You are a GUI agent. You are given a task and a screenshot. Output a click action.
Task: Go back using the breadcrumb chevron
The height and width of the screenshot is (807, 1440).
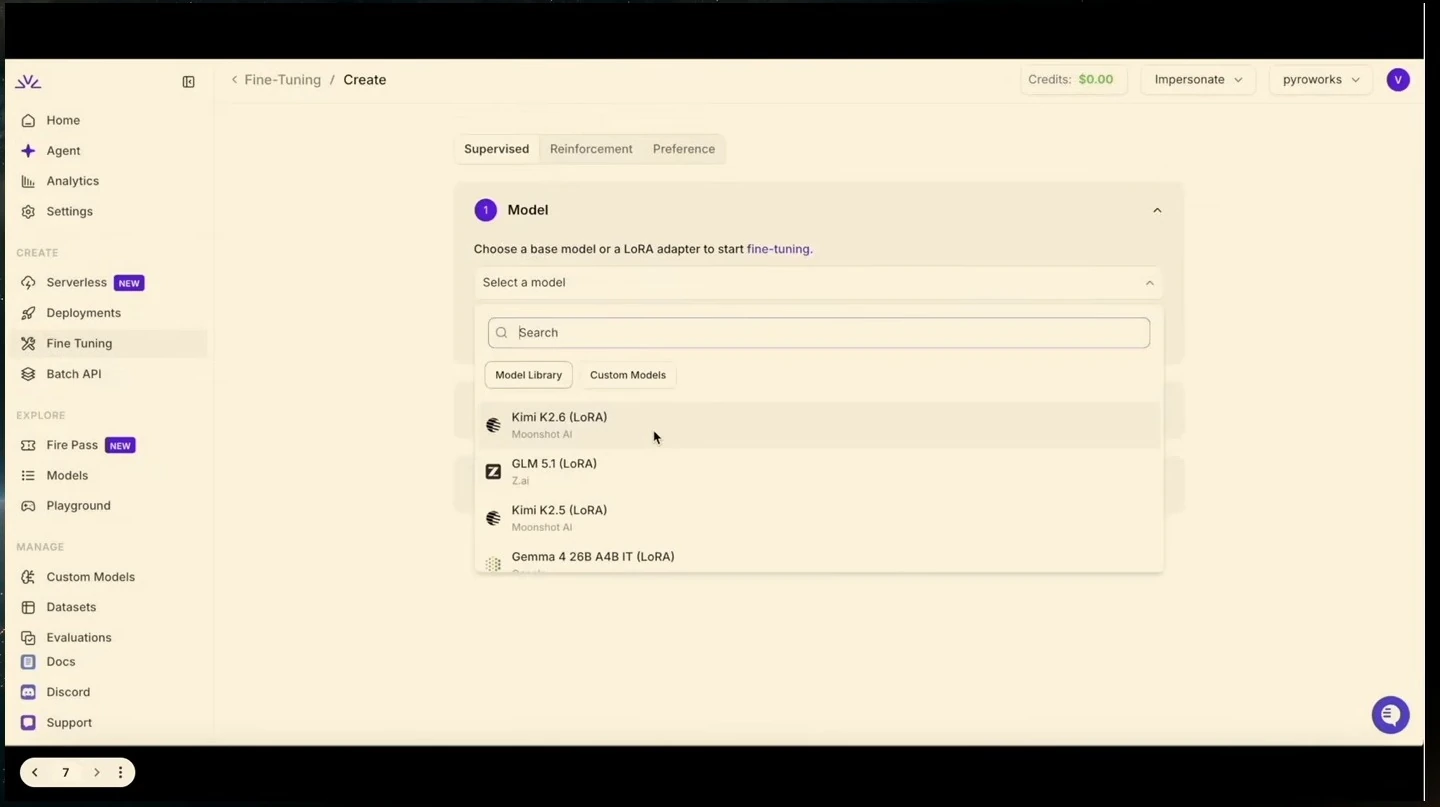click(234, 80)
